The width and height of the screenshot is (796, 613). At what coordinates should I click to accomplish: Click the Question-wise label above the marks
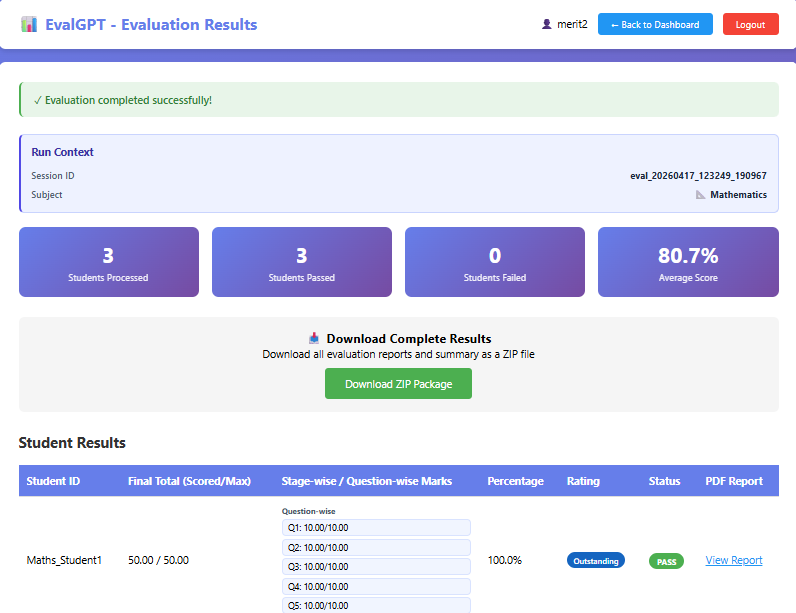tap(309, 511)
